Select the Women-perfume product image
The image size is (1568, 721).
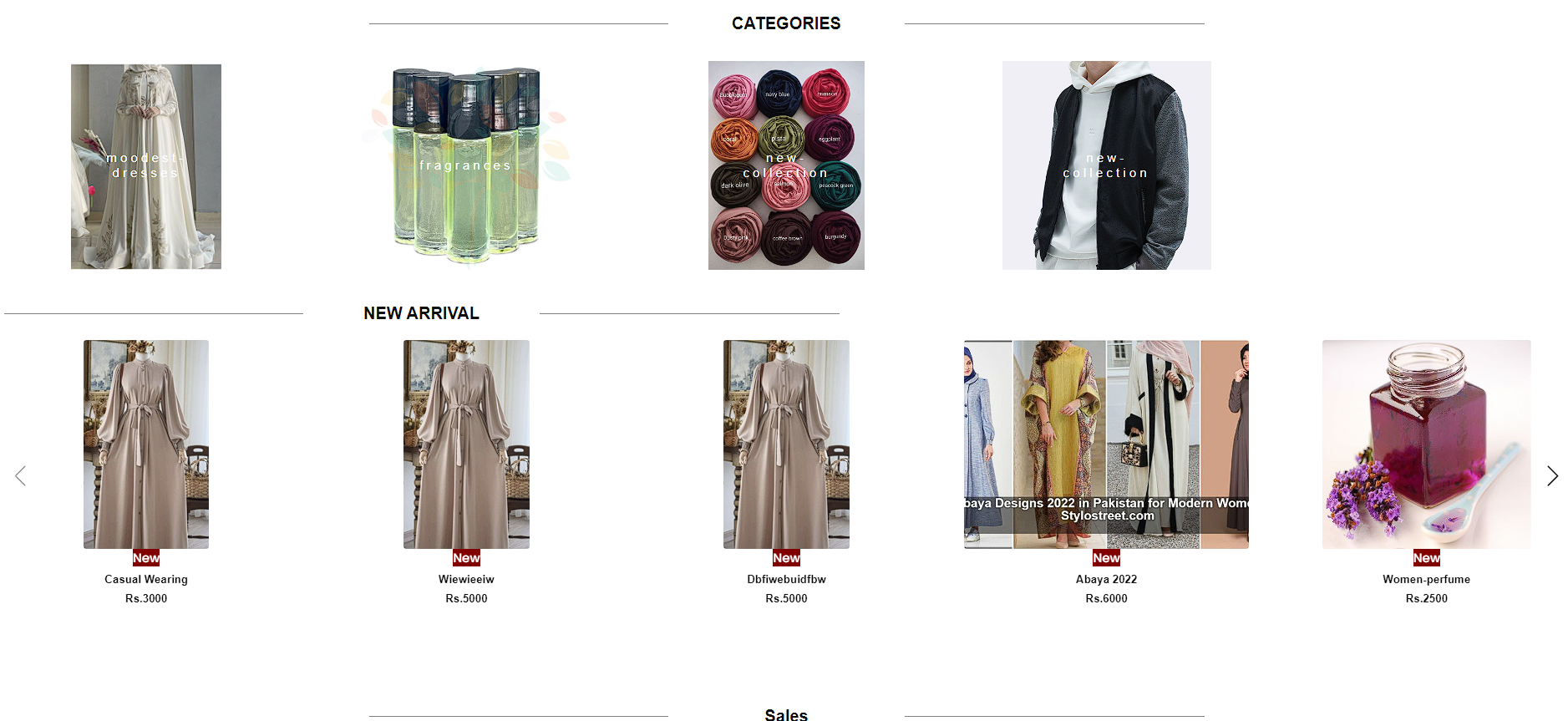tap(1427, 444)
